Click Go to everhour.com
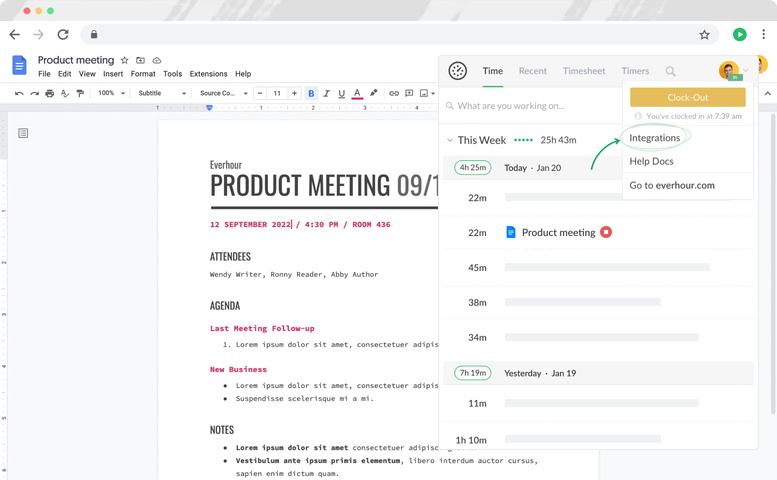The width and height of the screenshot is (777, 480). (672, 185)
